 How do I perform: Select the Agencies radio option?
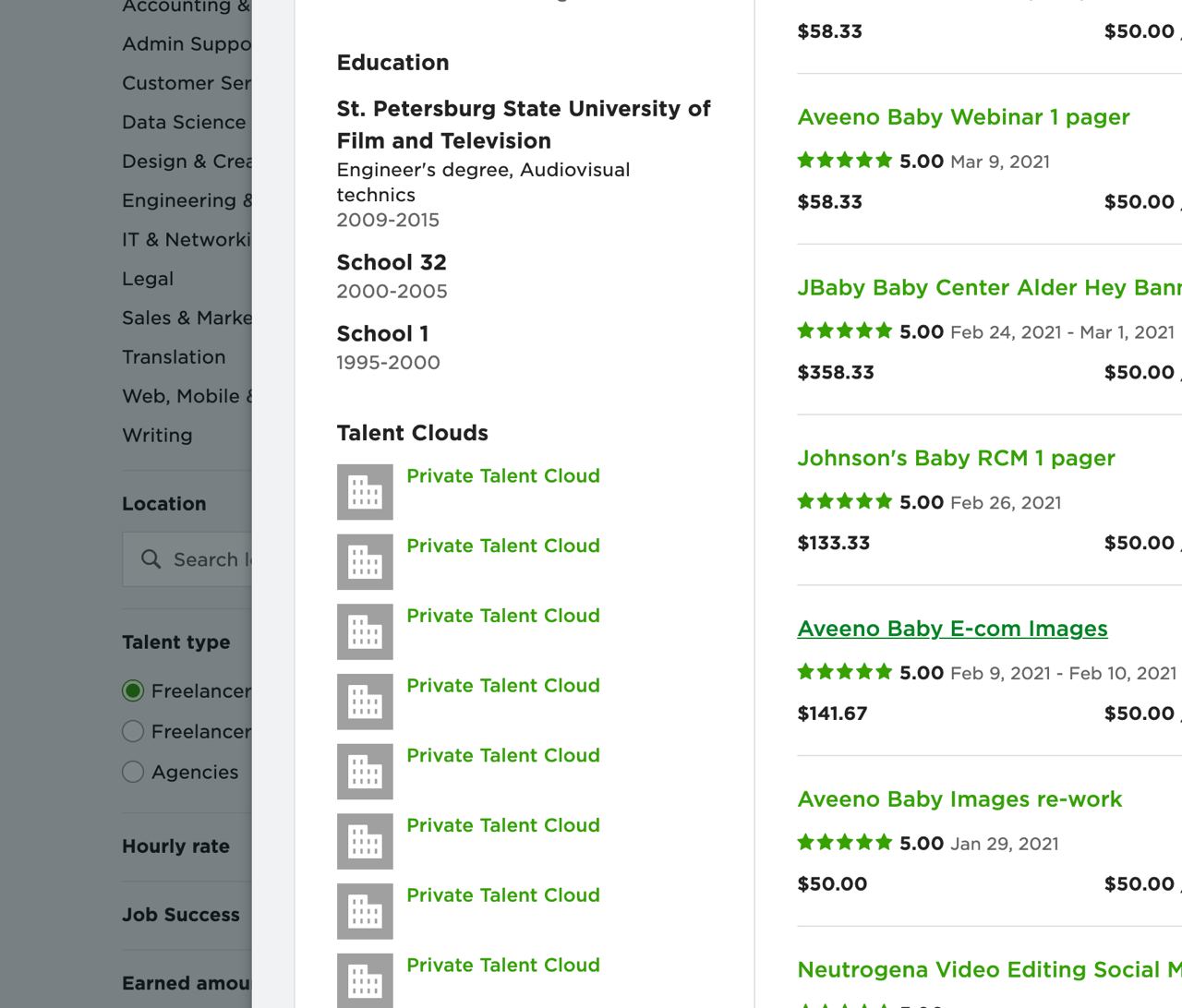coord(133,772)
